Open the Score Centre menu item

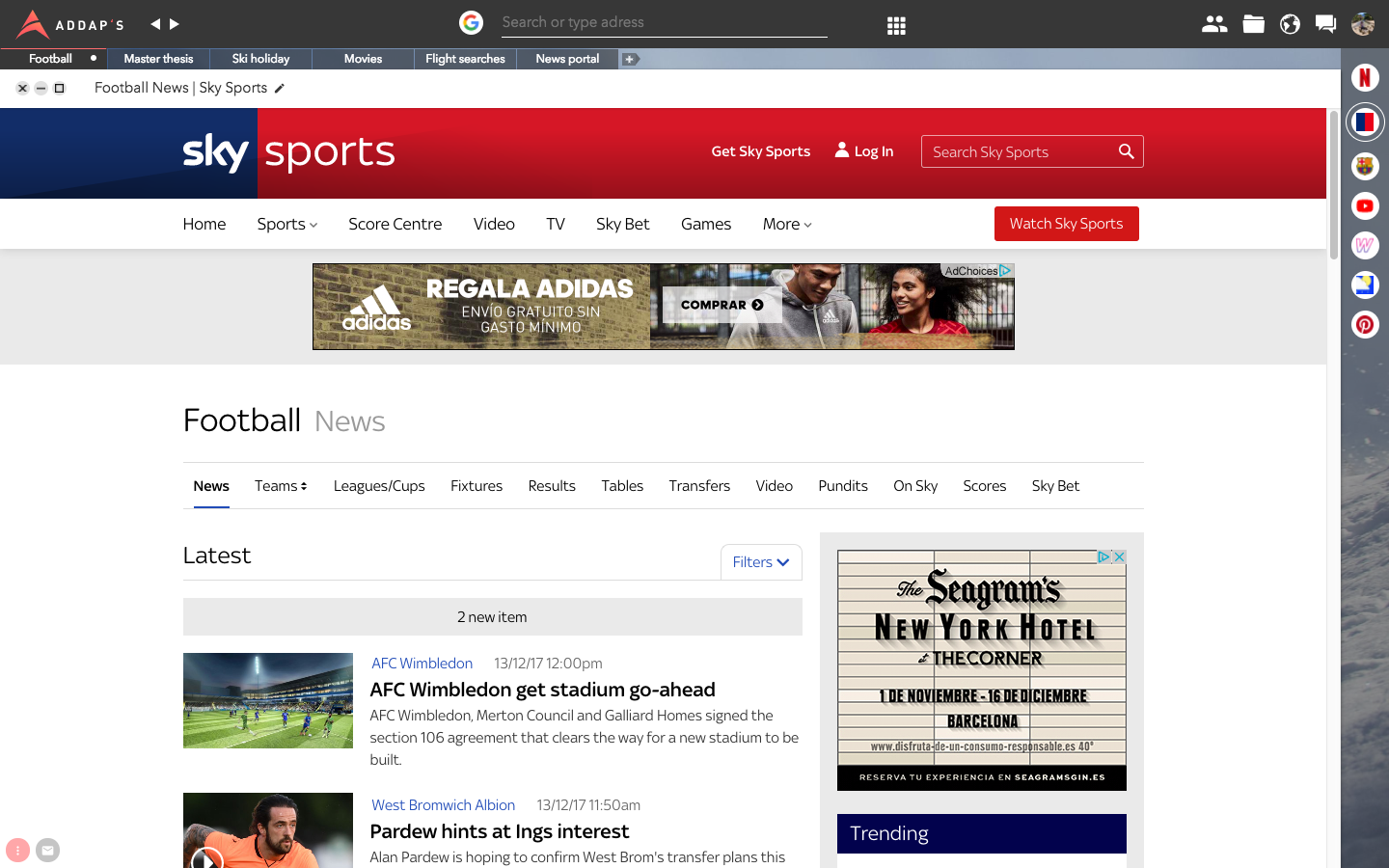tap(395, 224)
